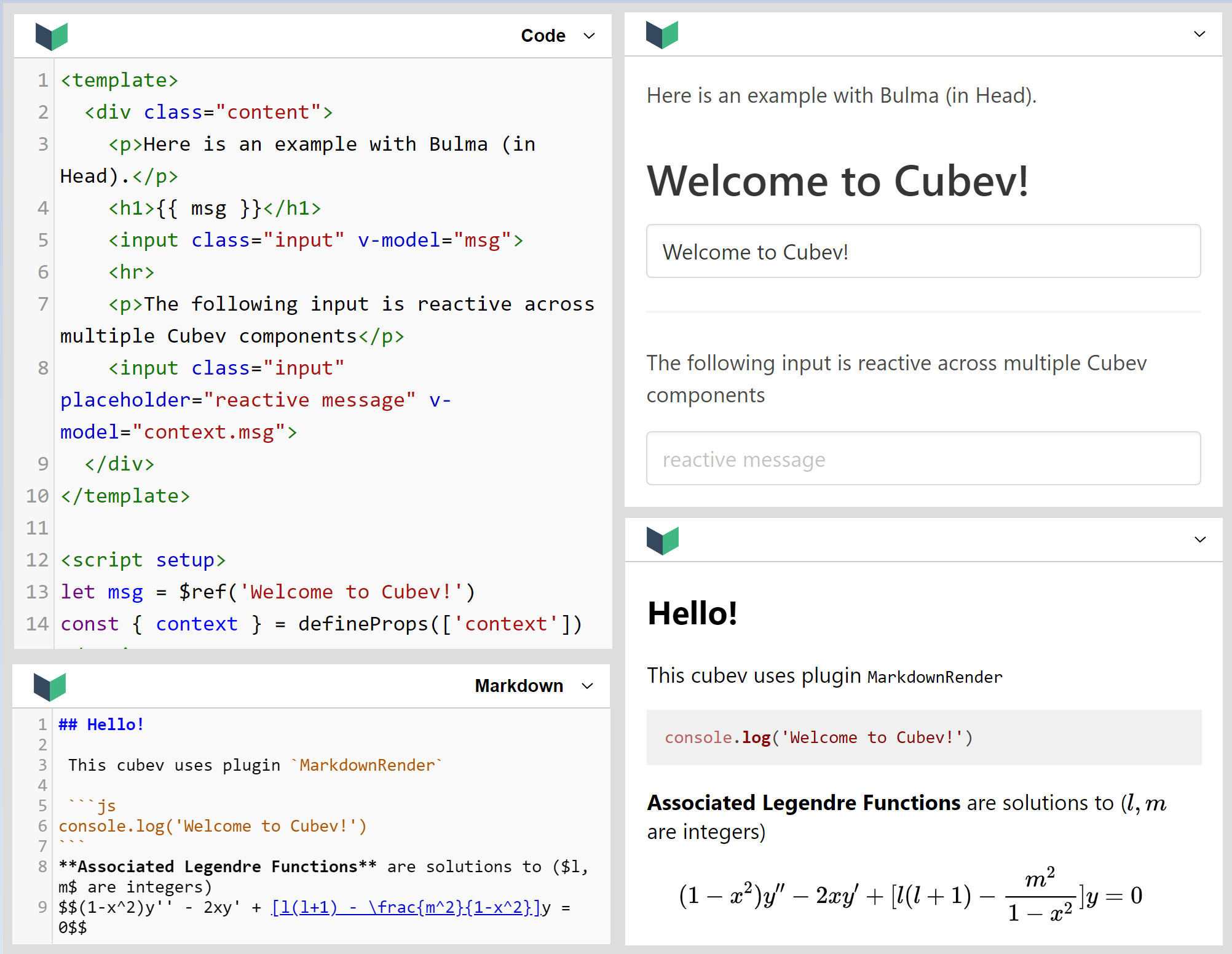Click Cubev logo in Markdown editor header

50,686
